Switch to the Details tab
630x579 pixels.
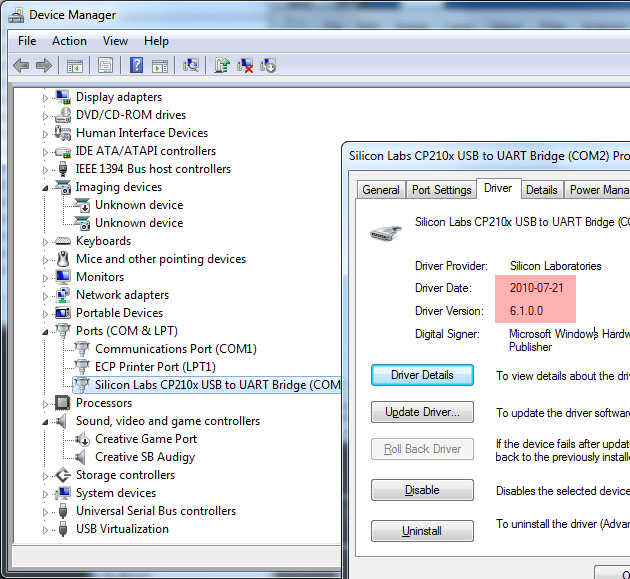(541, 190)
